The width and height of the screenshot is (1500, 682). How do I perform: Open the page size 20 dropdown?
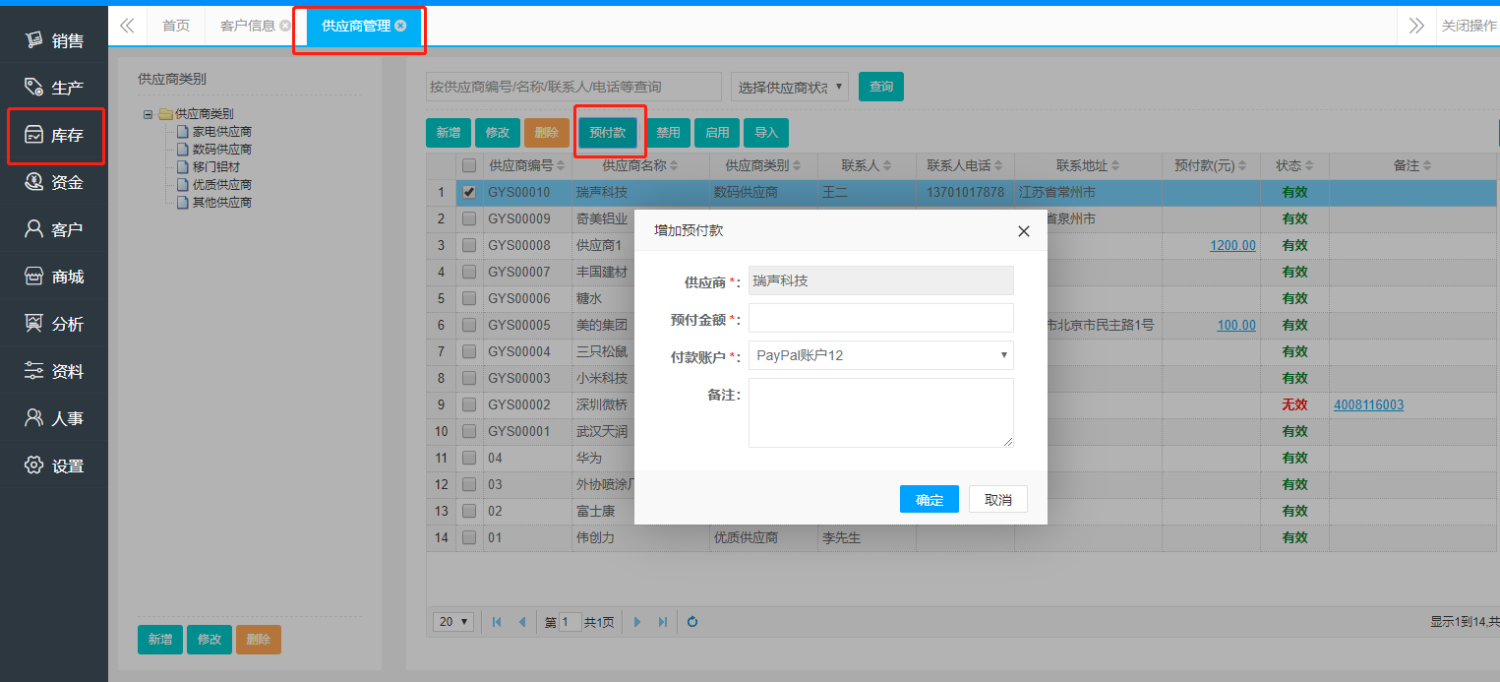click(454, 622)
